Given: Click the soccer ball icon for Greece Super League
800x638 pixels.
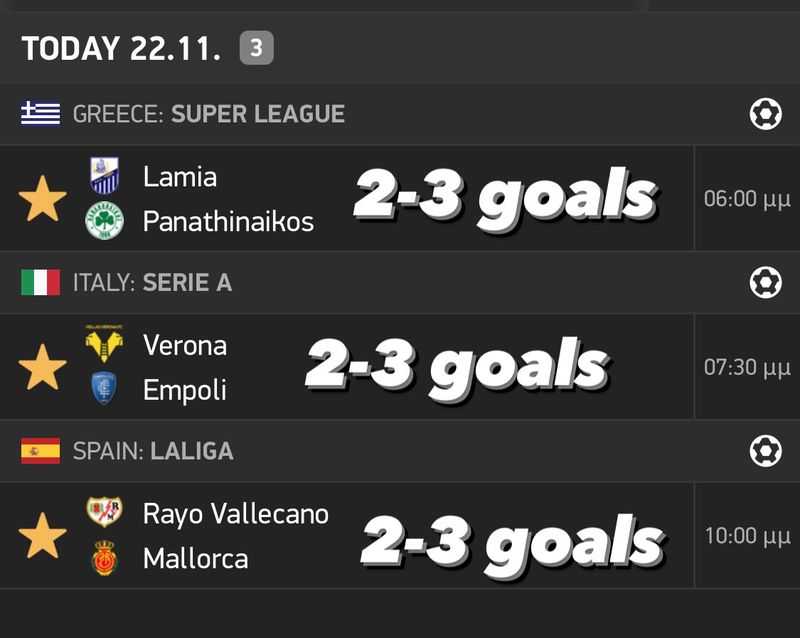Looking at the screenshot, I should pos(765,114).
